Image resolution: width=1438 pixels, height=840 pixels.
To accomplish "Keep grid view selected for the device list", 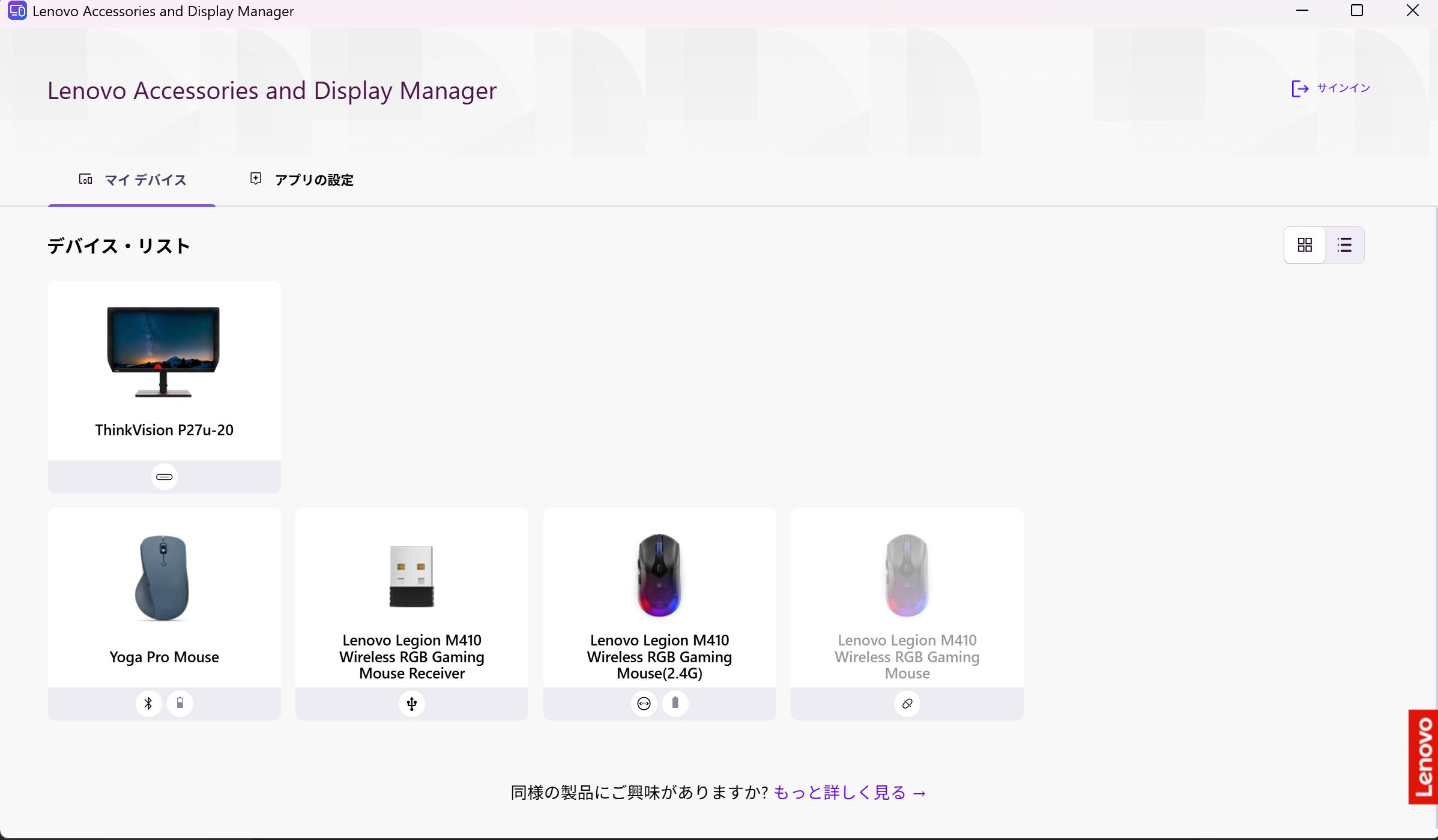I will coord(1304,244).
